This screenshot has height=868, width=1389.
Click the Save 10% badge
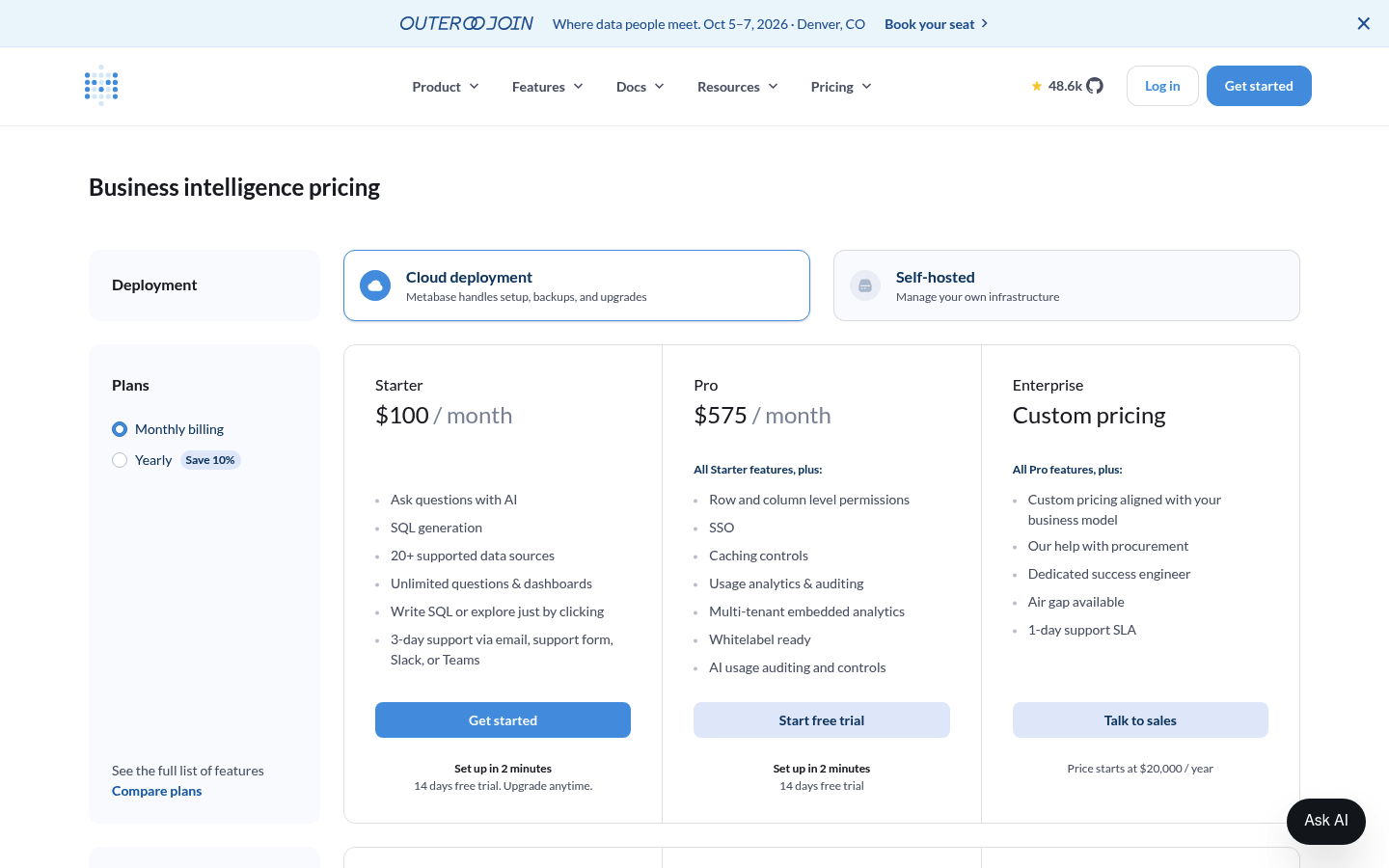pyautogui.click(x=210, y=460)
